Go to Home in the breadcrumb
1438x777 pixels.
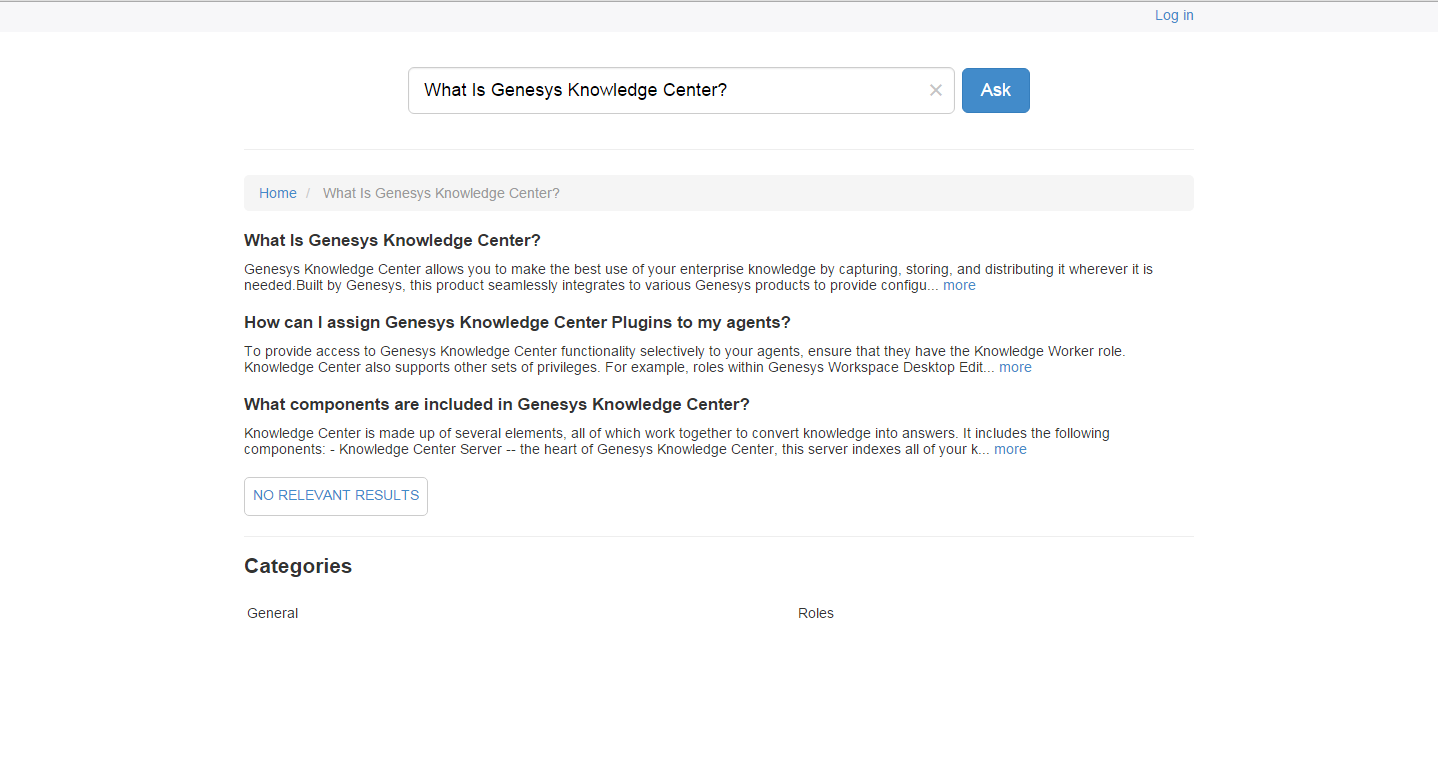coord(277,193)
